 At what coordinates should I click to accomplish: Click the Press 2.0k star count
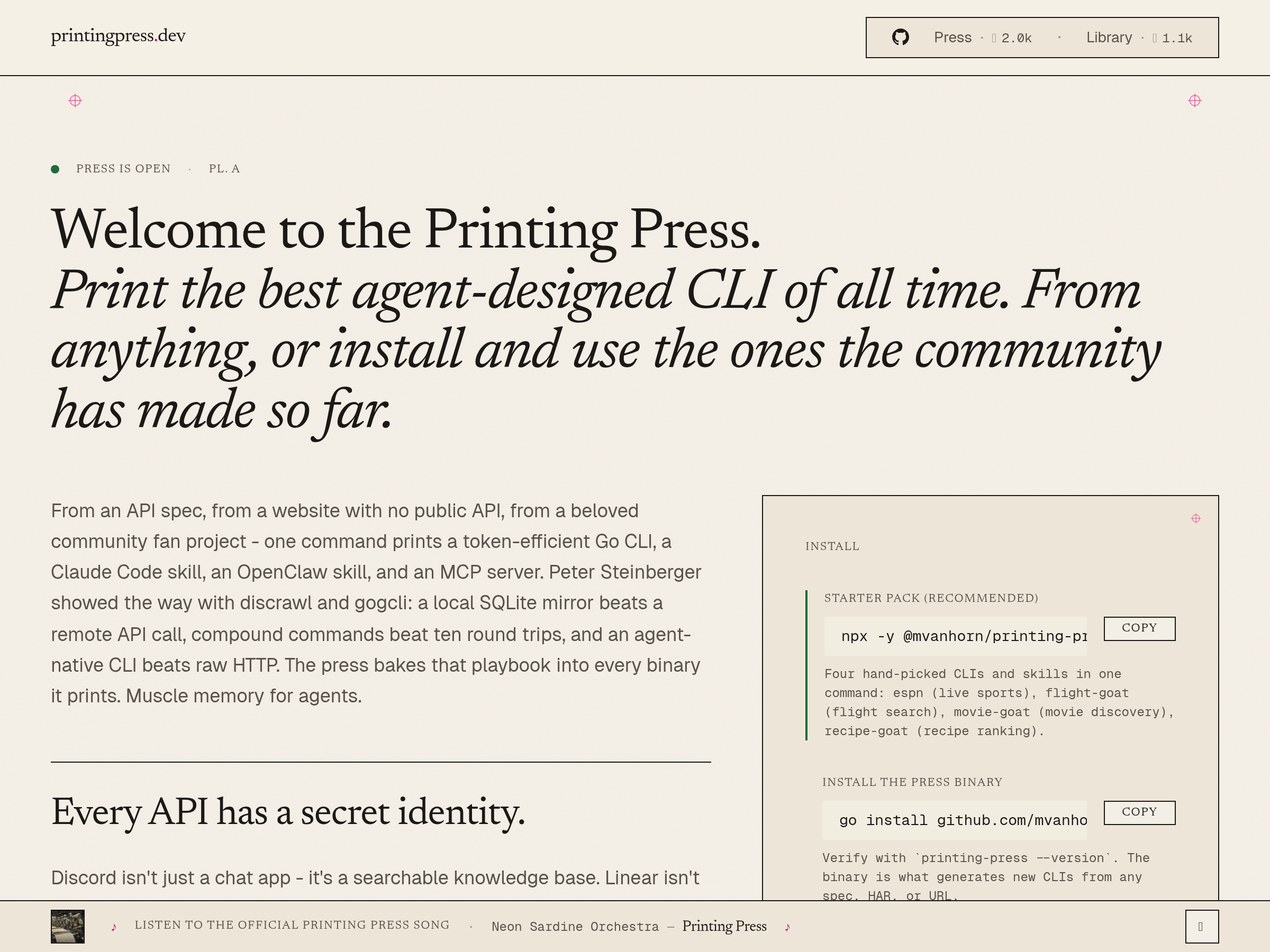[1011, 38]
